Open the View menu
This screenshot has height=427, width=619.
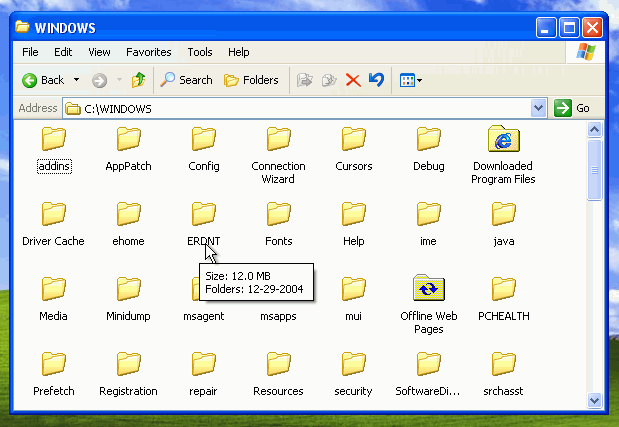pos(99,52)
